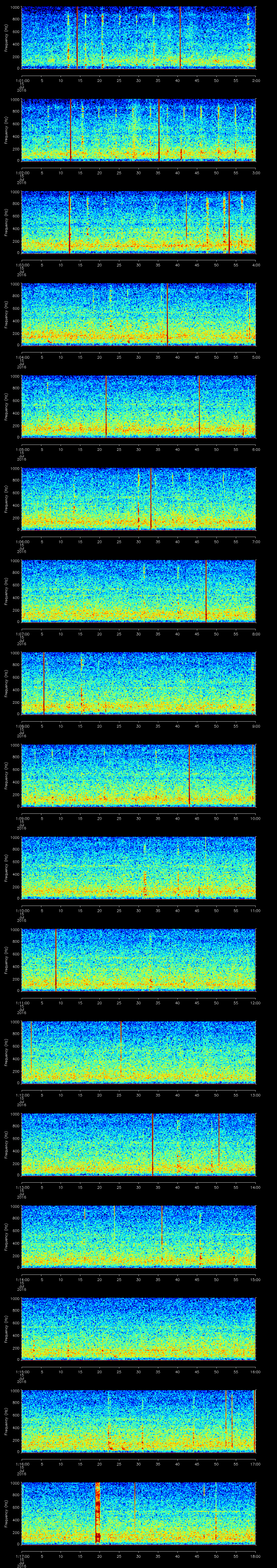277x1568 pixels.
Task: Click the 13:00 end time label
Action: point(255,1095)
